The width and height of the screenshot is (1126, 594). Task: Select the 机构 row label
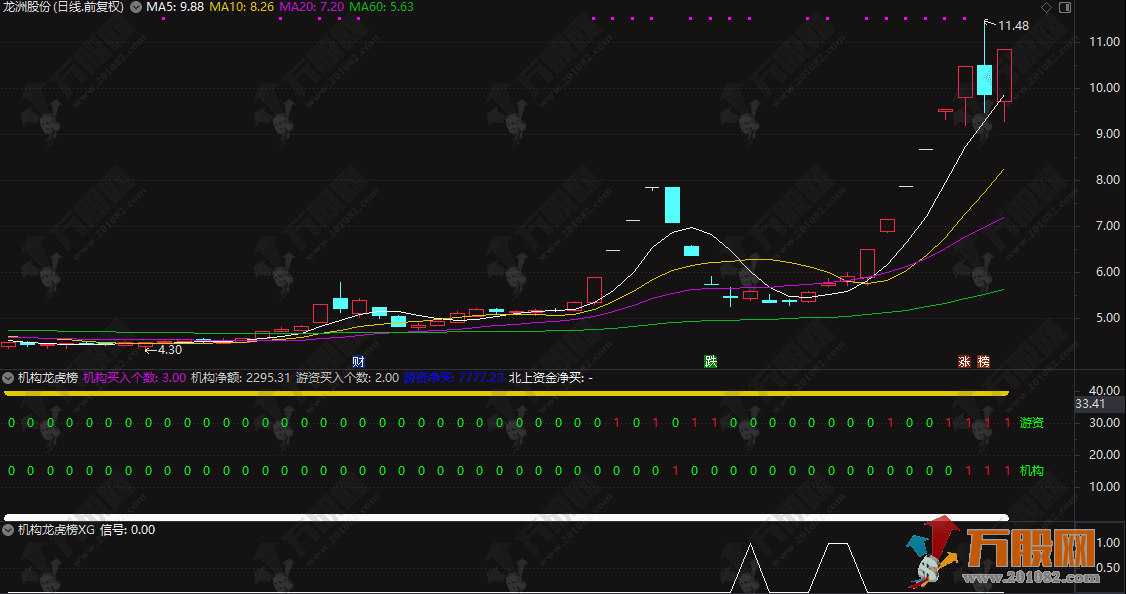pos(1031,470)
